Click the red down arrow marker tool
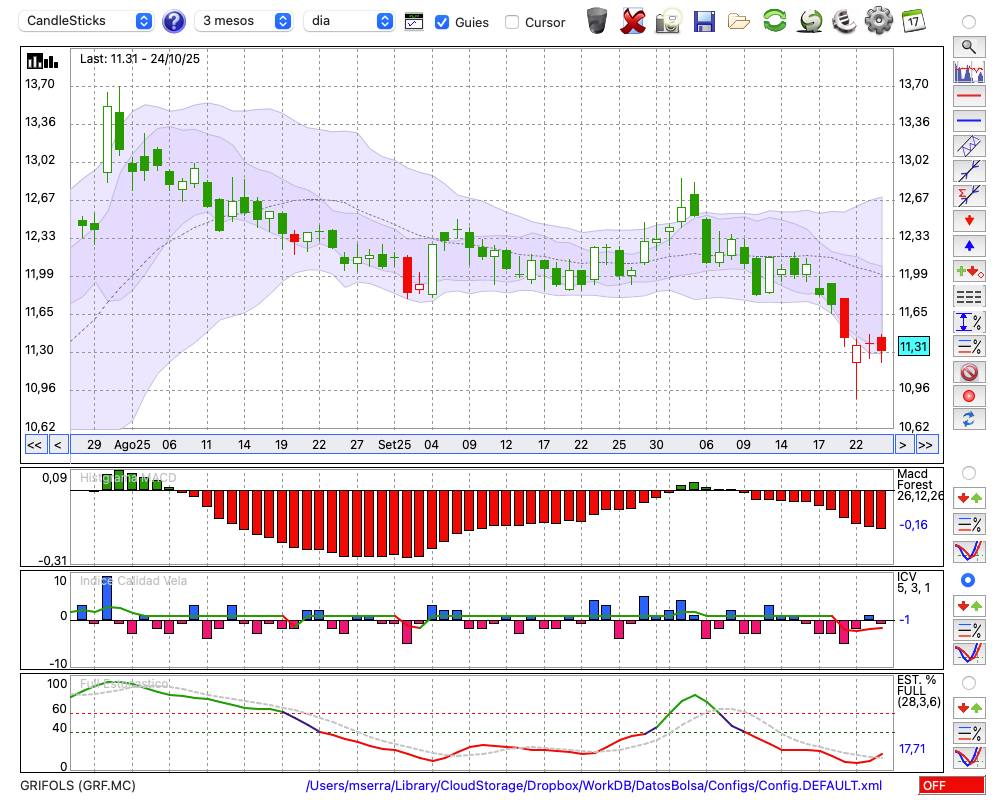The image size is (1000, 800). (x=968, y=220)
